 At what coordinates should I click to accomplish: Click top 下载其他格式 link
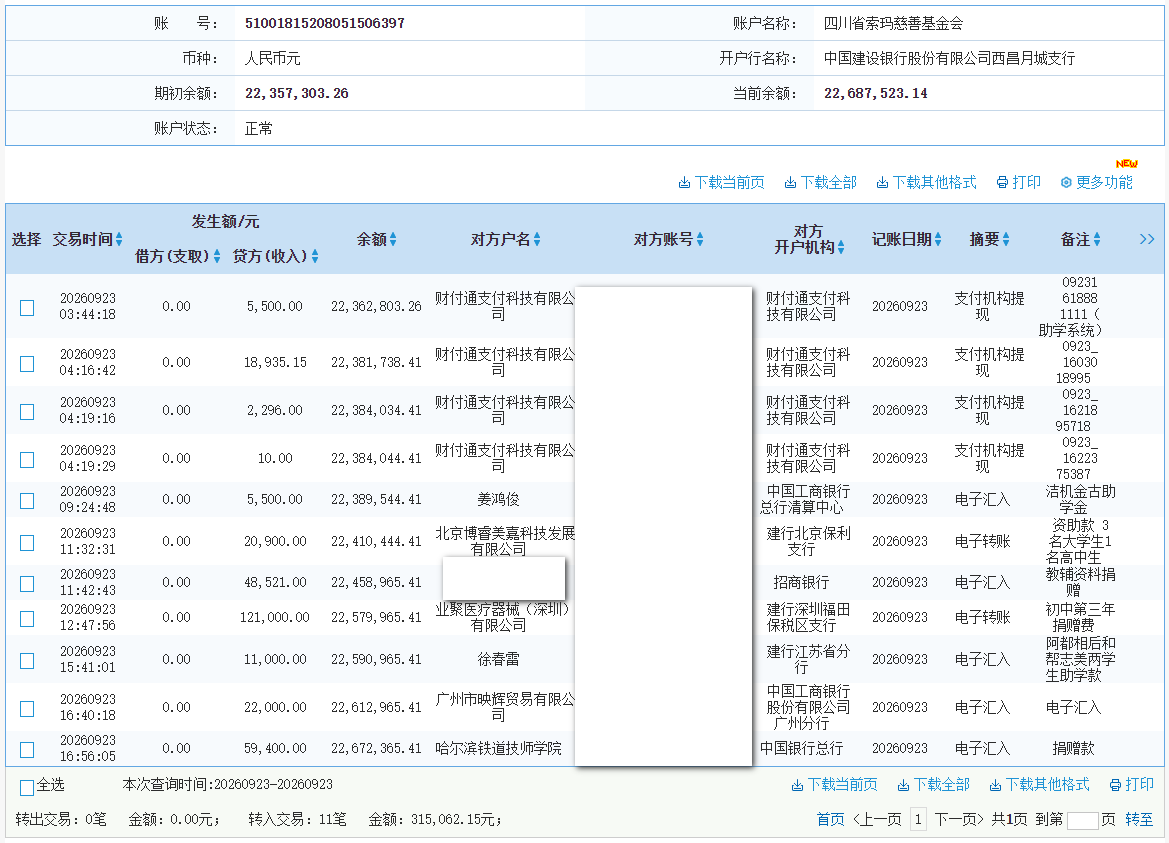926,183
